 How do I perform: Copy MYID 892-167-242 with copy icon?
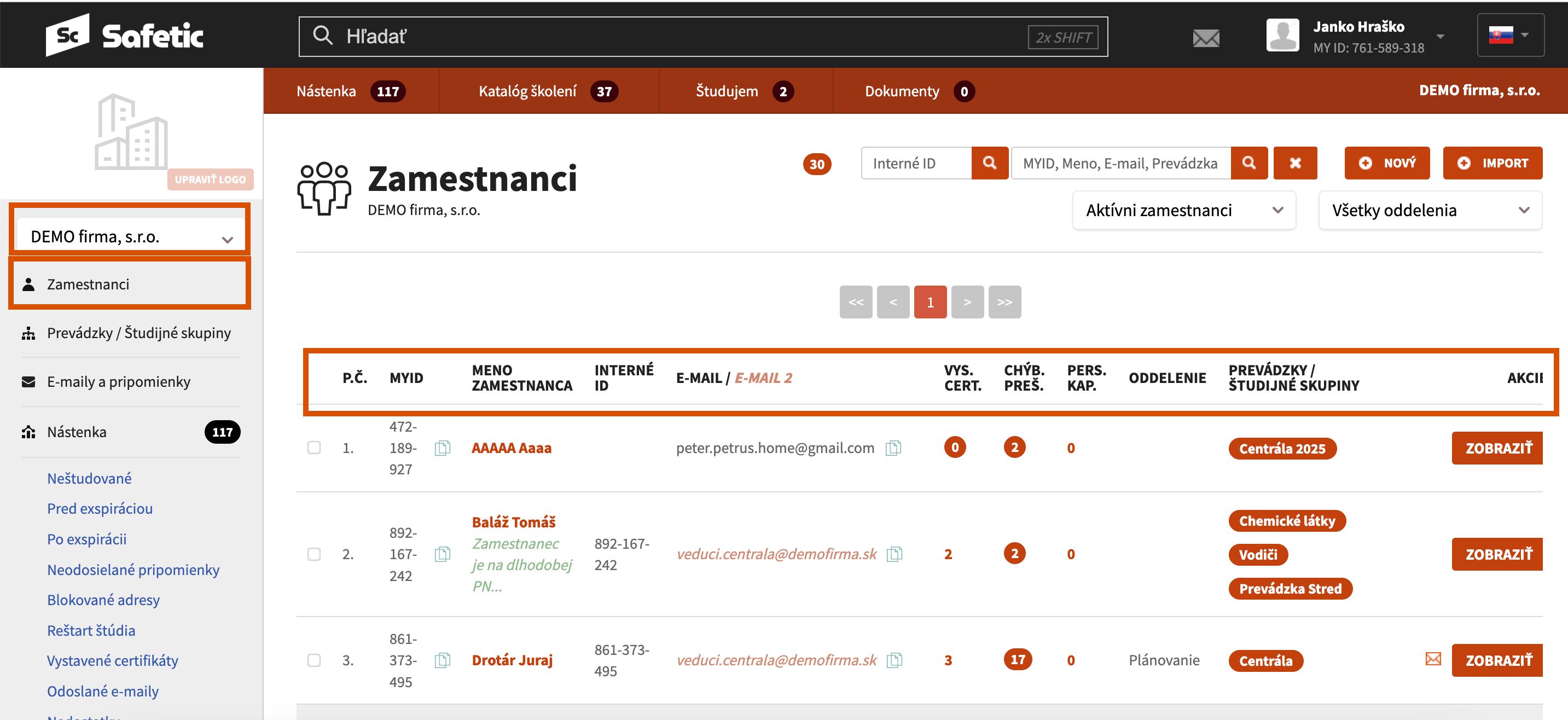[443, 554]
